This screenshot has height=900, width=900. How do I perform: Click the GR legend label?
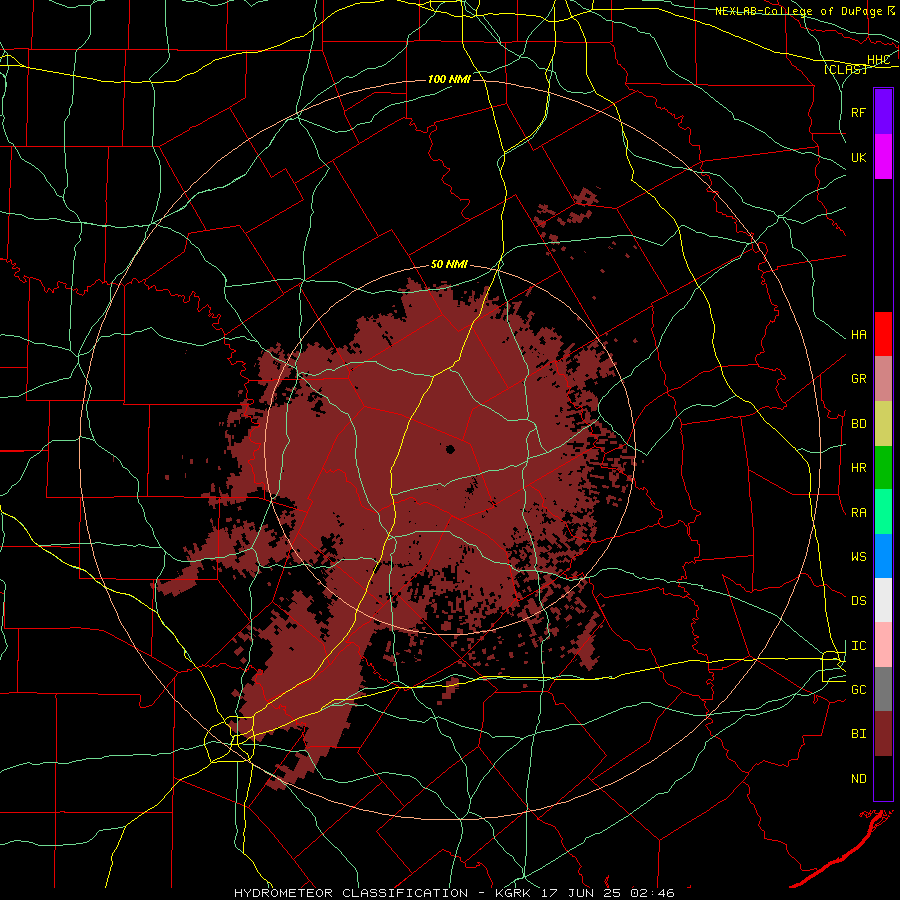pyautogui.click(x=859, y=379)
